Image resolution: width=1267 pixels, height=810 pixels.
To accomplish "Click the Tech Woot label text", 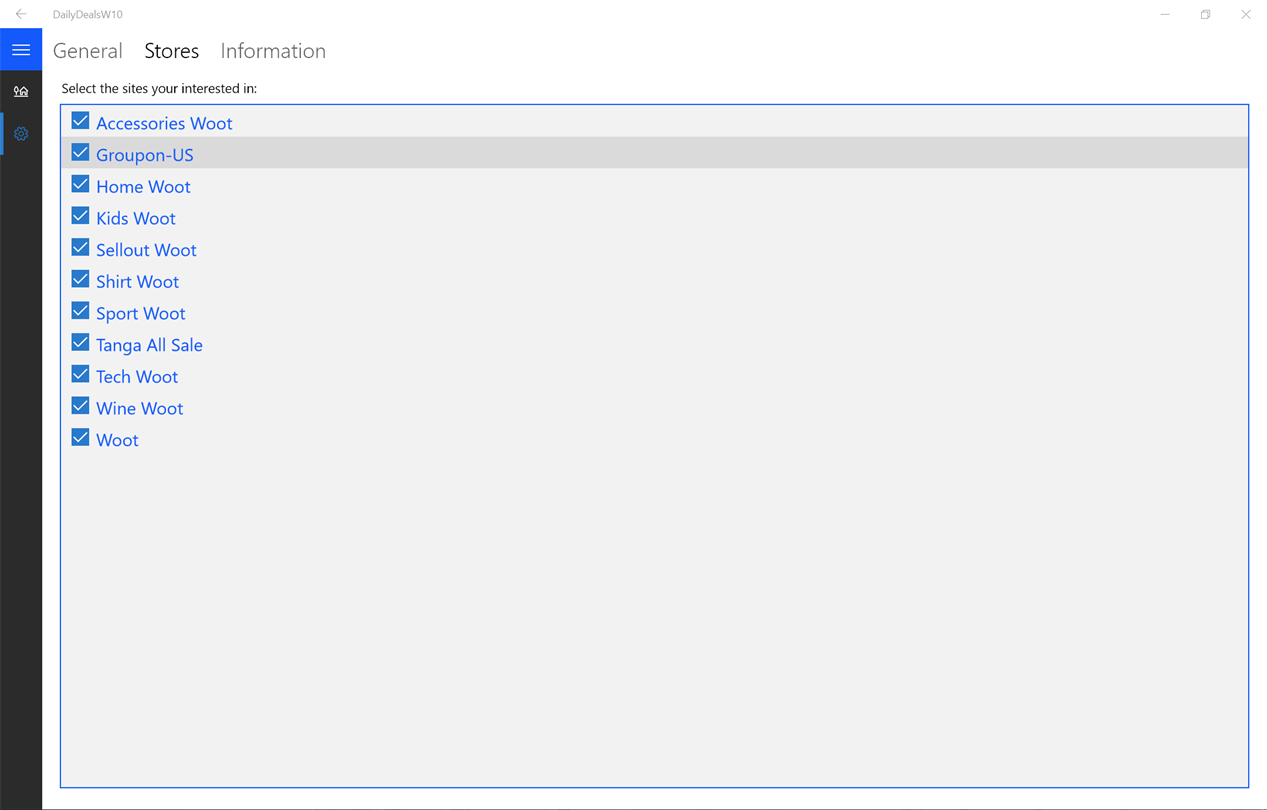I will (x=137, y=377).
